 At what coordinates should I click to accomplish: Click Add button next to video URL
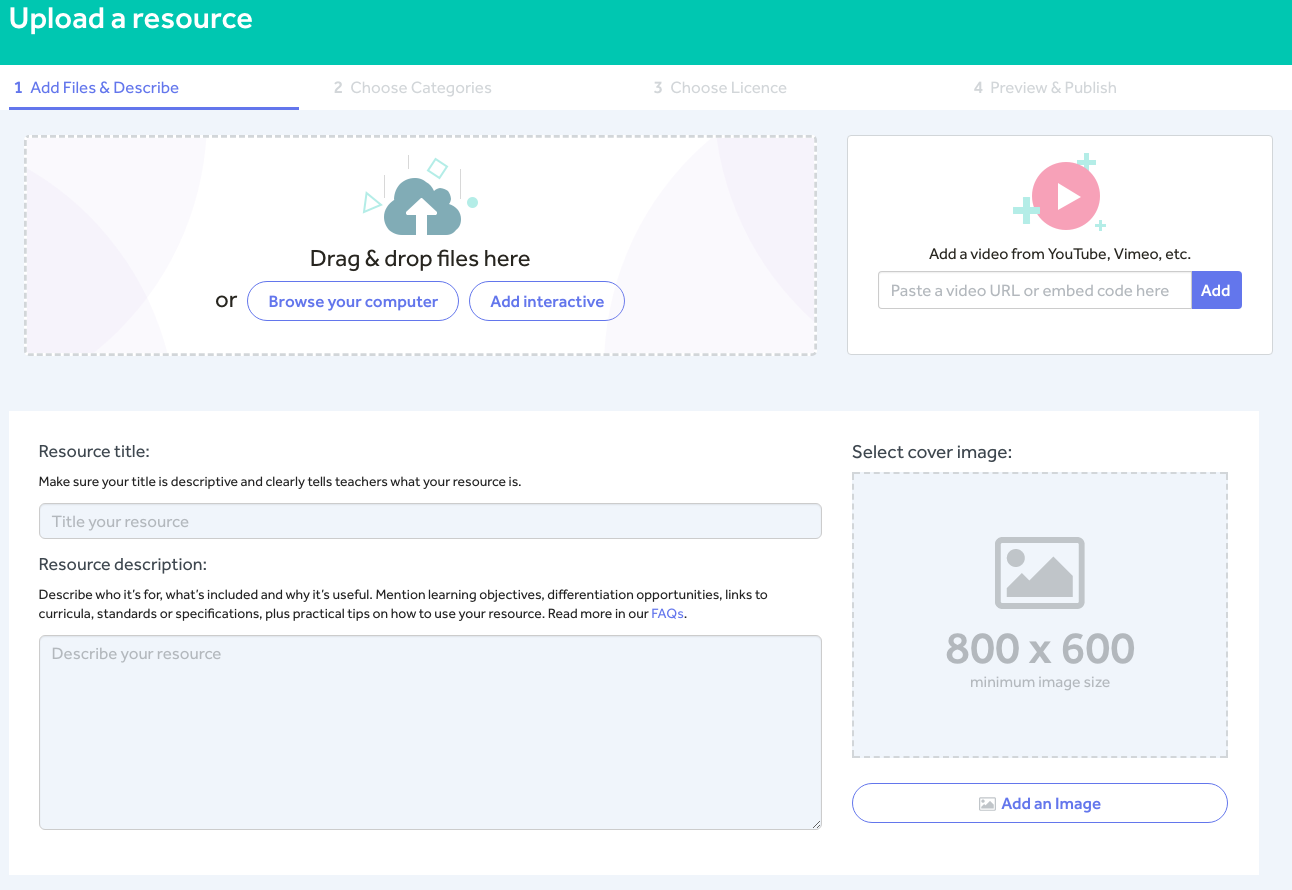tap(1216, 291)
